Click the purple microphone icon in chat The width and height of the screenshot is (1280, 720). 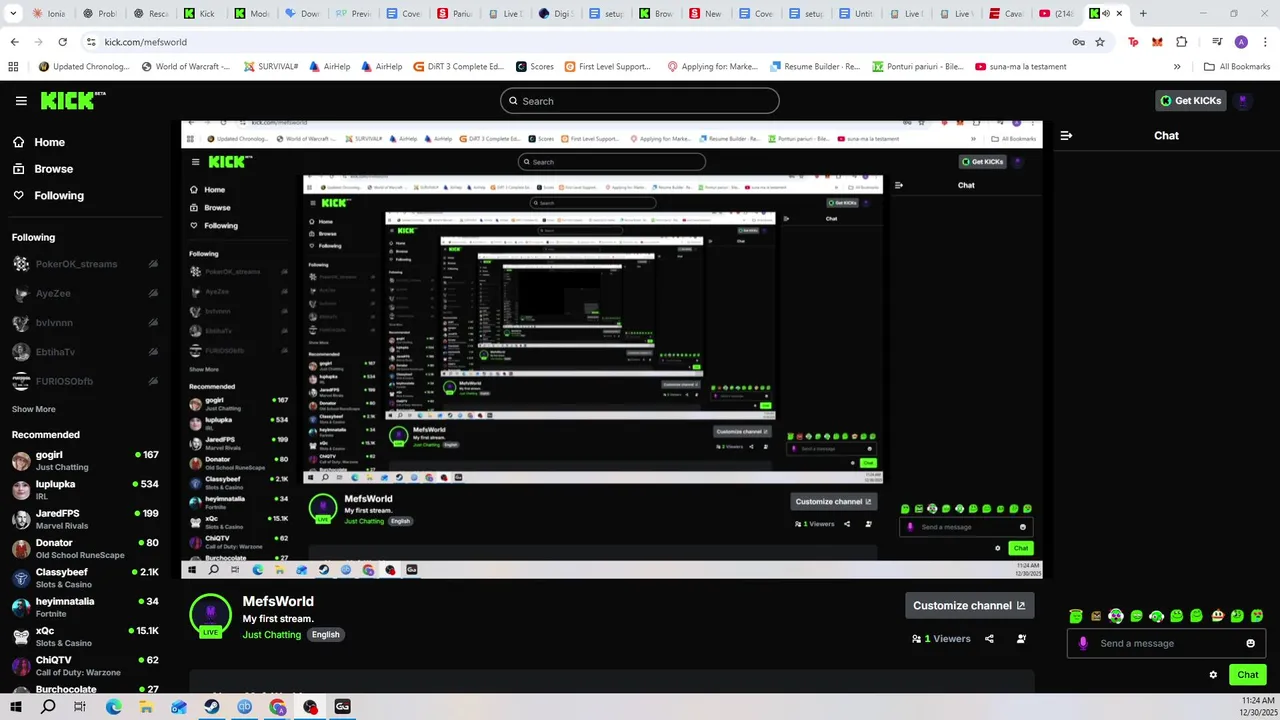1083,643
